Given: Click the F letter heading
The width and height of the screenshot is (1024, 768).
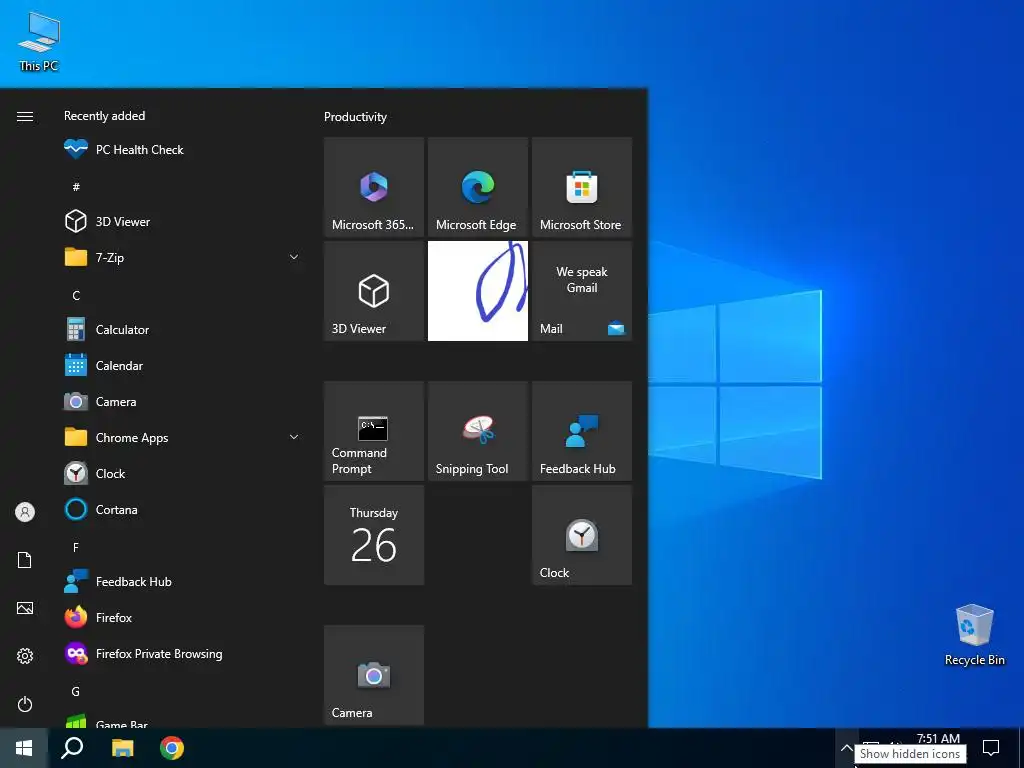Looking at the screenshot, I should click(x=76, y=547).
